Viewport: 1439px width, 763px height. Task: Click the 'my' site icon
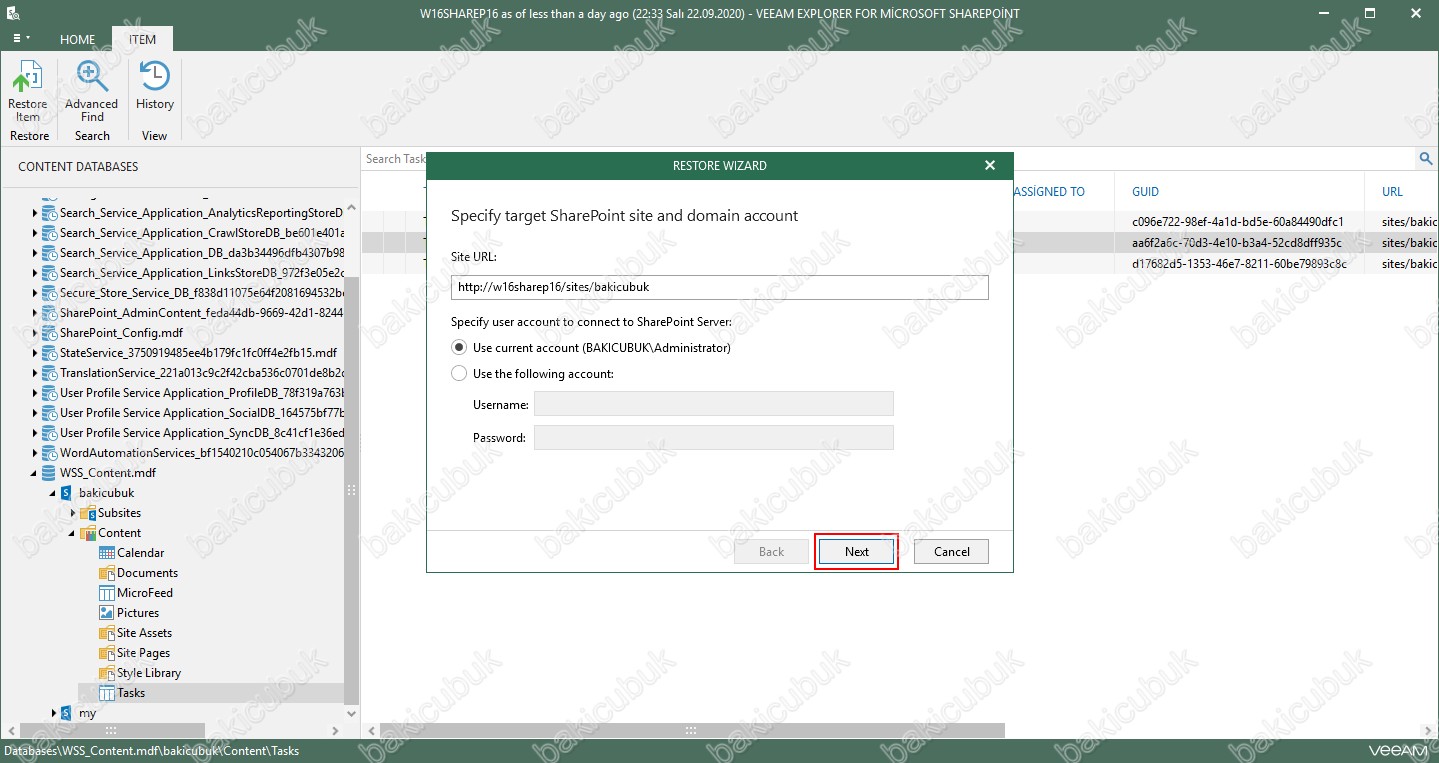(x=66, y=713)
